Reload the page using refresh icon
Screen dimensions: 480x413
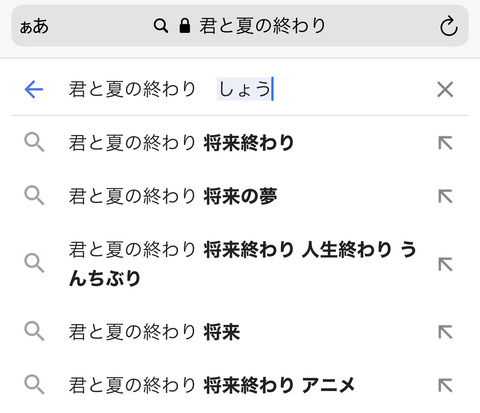pos(448,26)
